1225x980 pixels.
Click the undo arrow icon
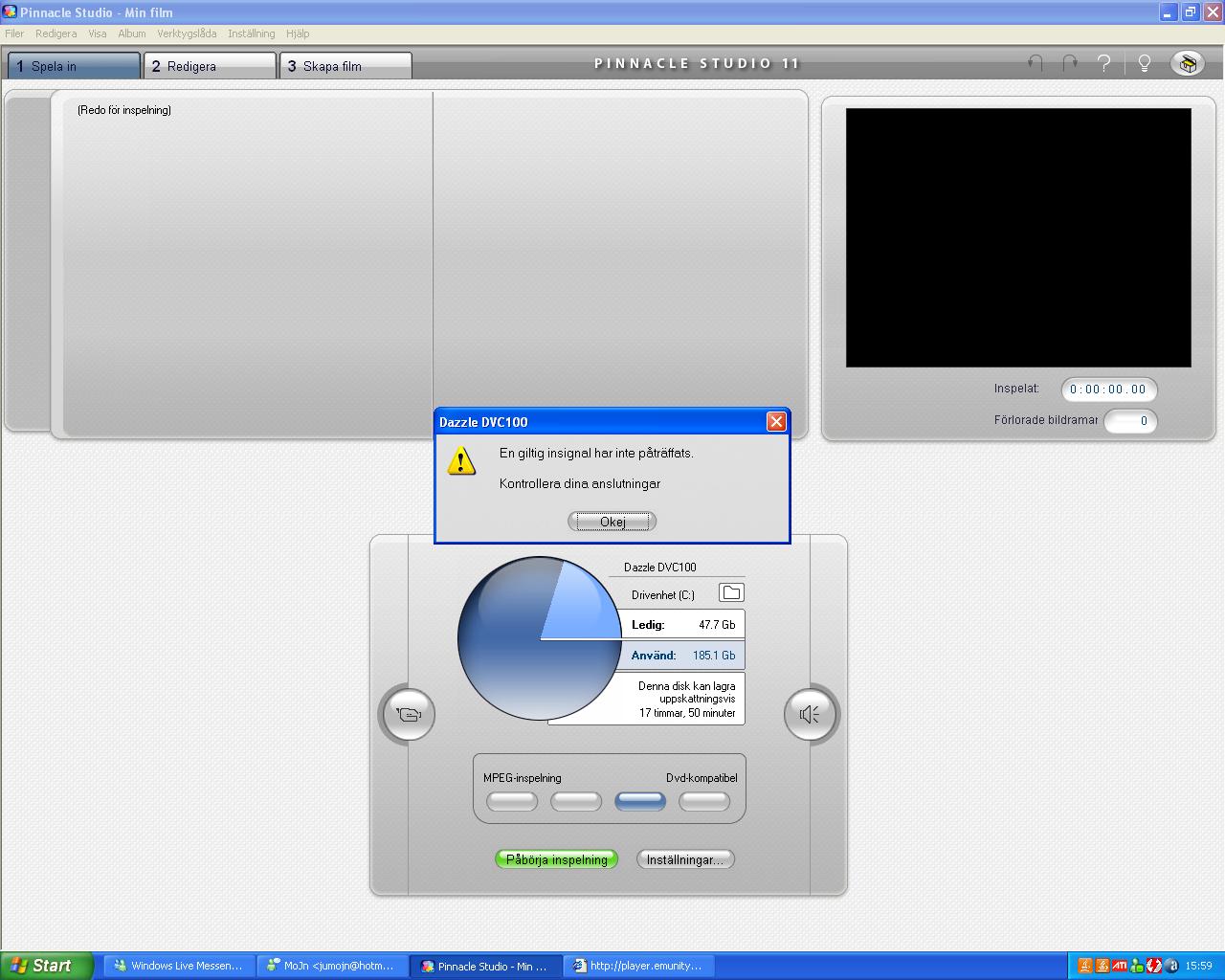pyautogui.click(x=1036, y=63)
